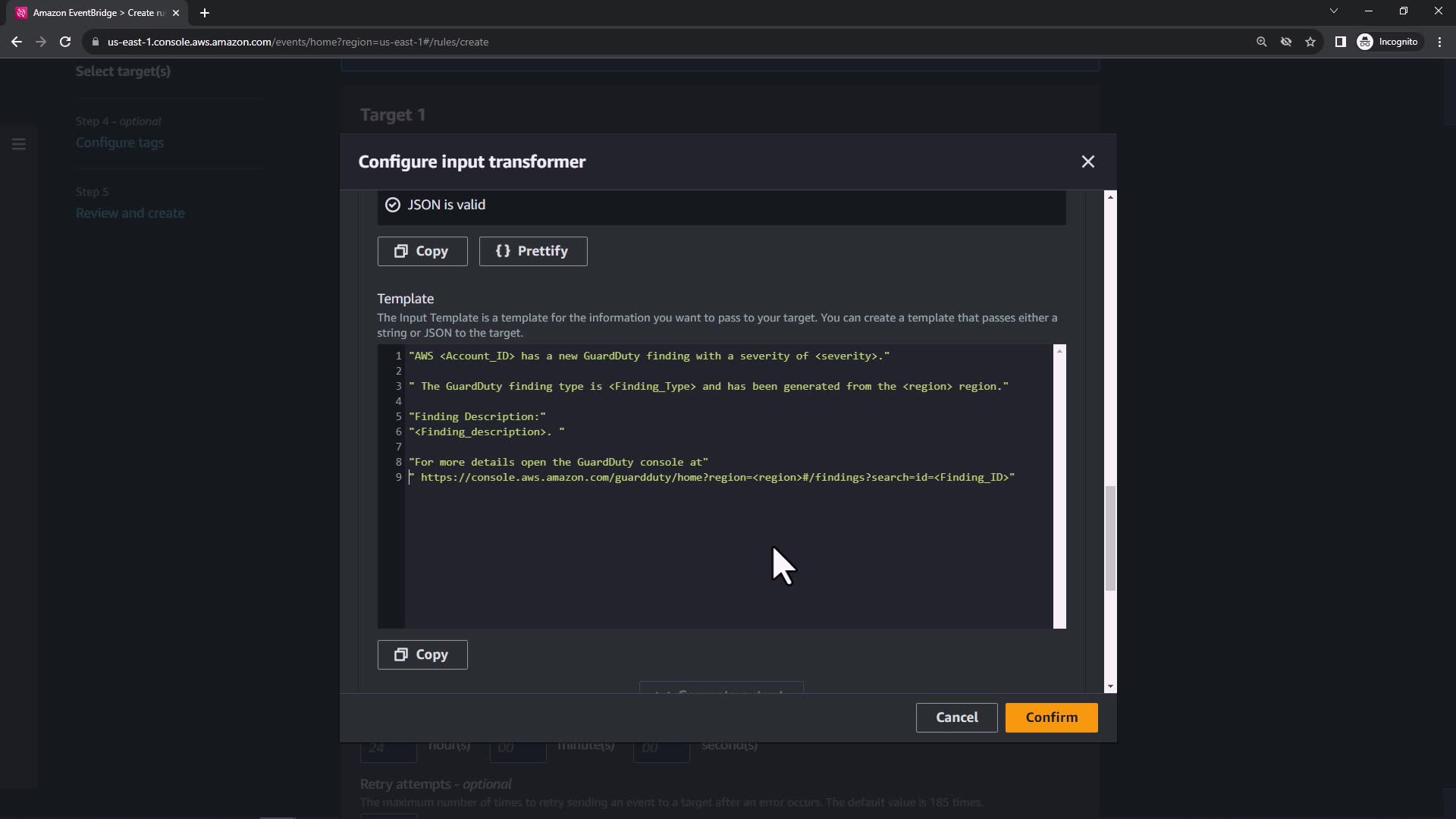Click the tracking protection eye icon
This screenshot has width=1456, height=819.
1286,42
